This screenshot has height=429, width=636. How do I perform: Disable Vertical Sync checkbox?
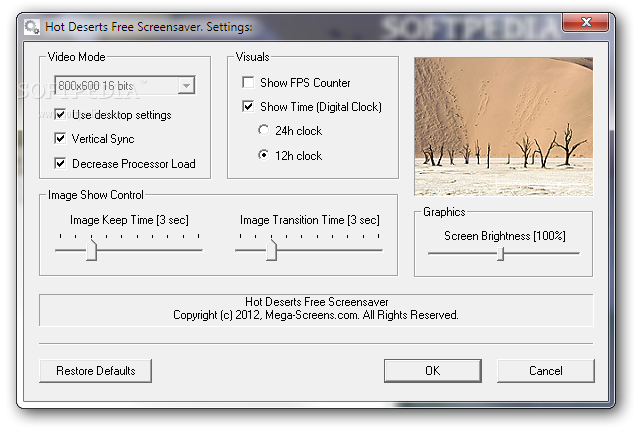[x=60, y=139]
